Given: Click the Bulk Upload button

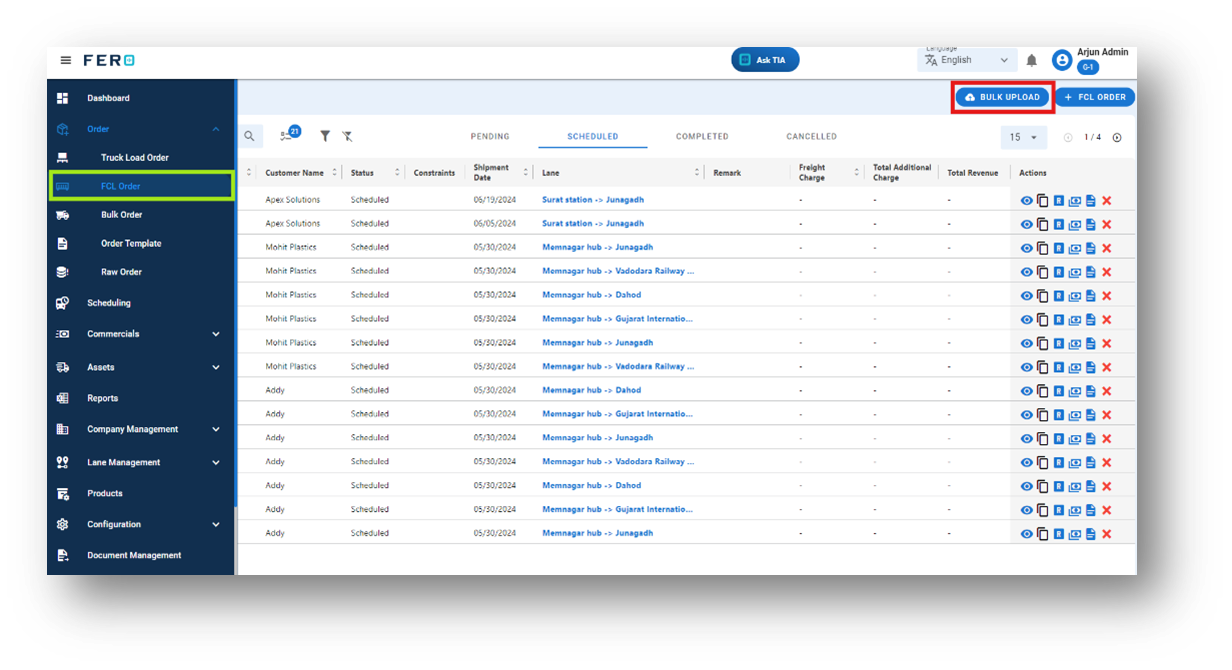Looking at the screenshot, I should point(1003,97).
